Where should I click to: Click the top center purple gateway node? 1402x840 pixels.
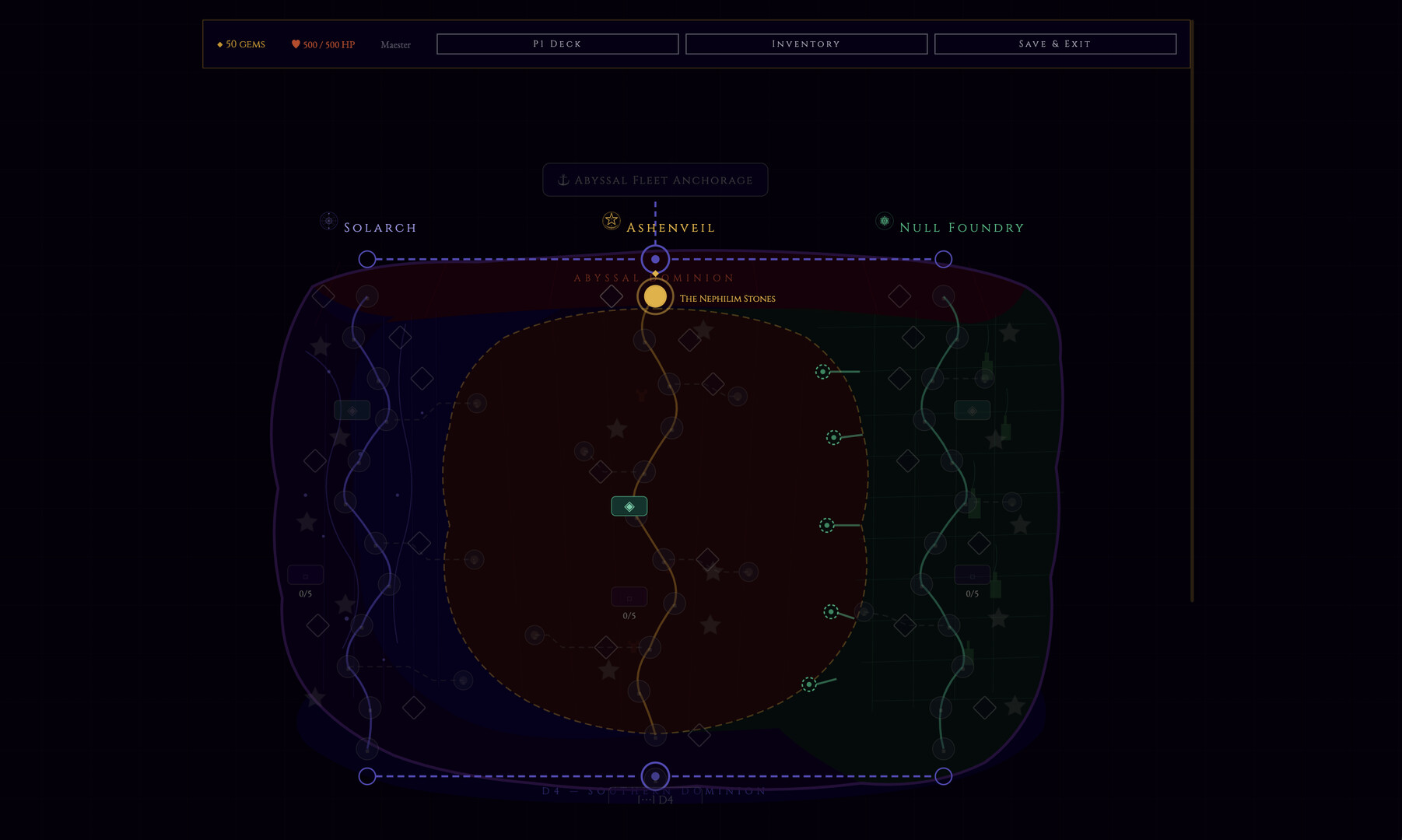(x=655, y=259)
